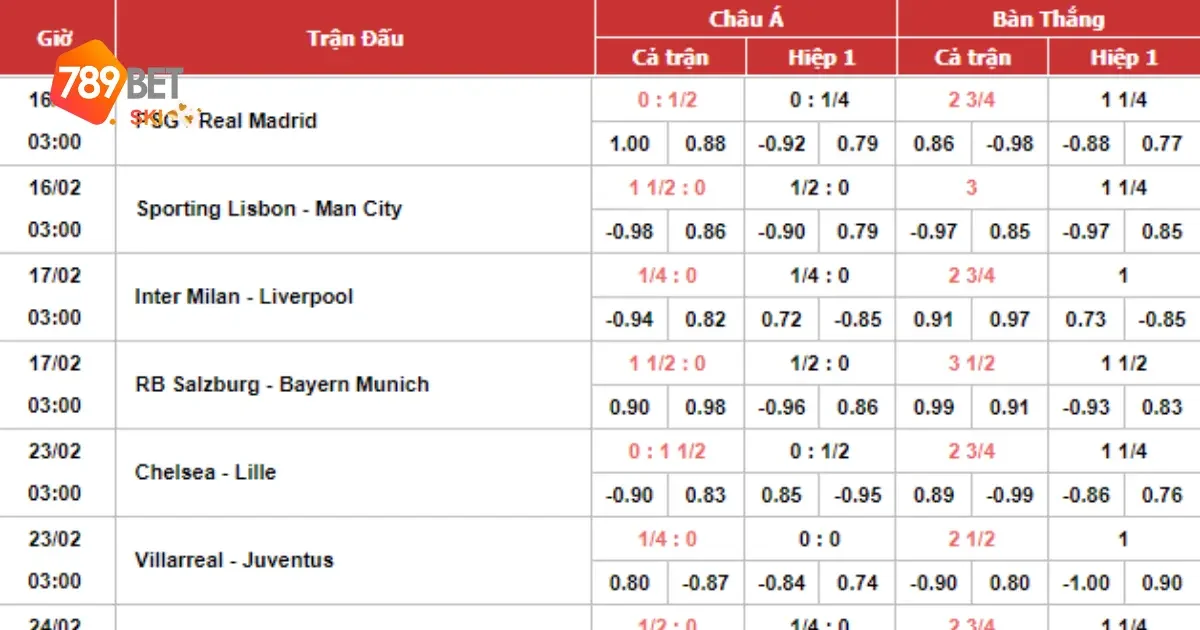
Task: Pick the 1.00 odds for PSG - Real Madrid
Action: 629,144
